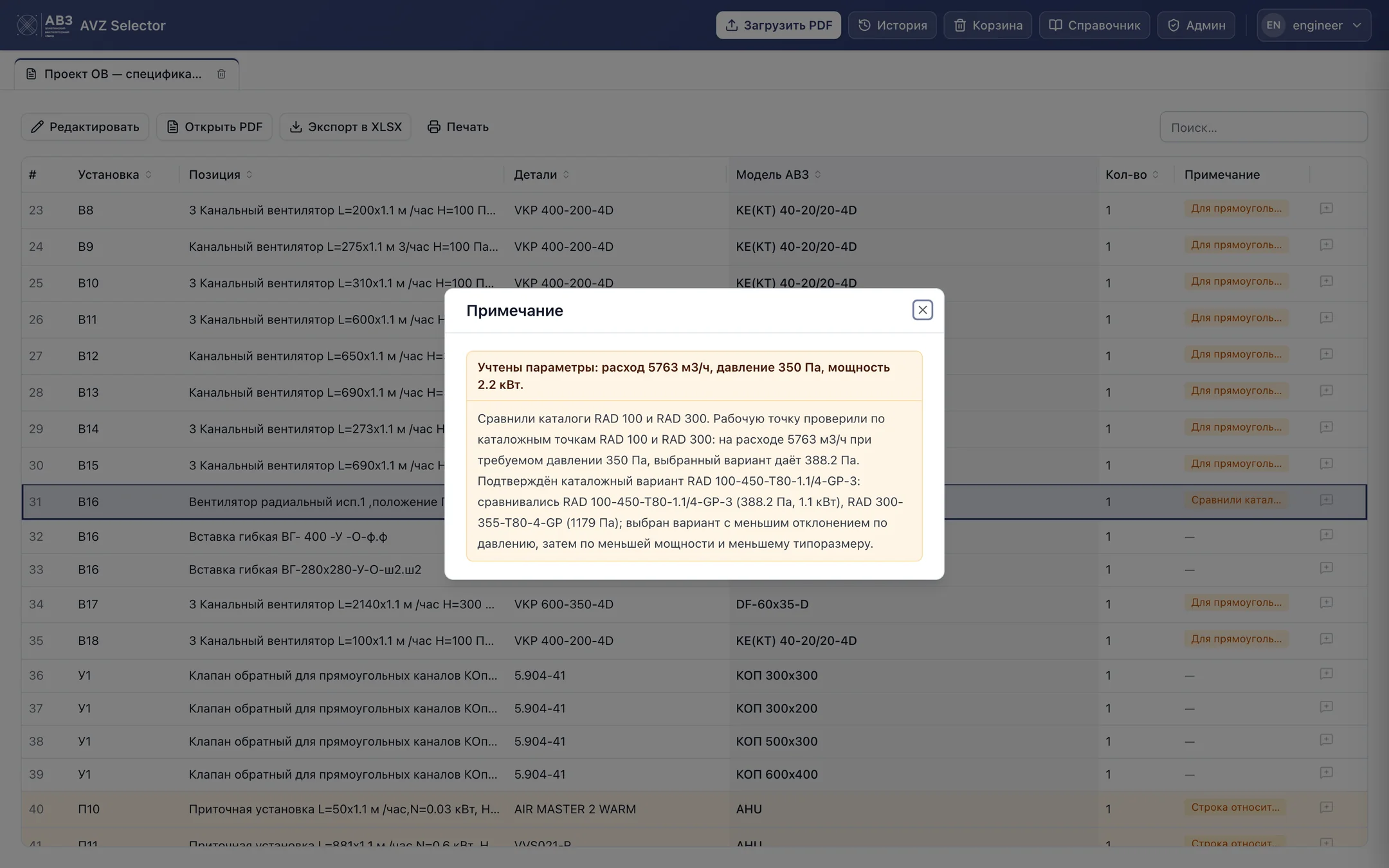Image resolution: width=1389 pixels, height=868 pixels.
Task: Open note icon for row 32
Action: (1326, 535)
